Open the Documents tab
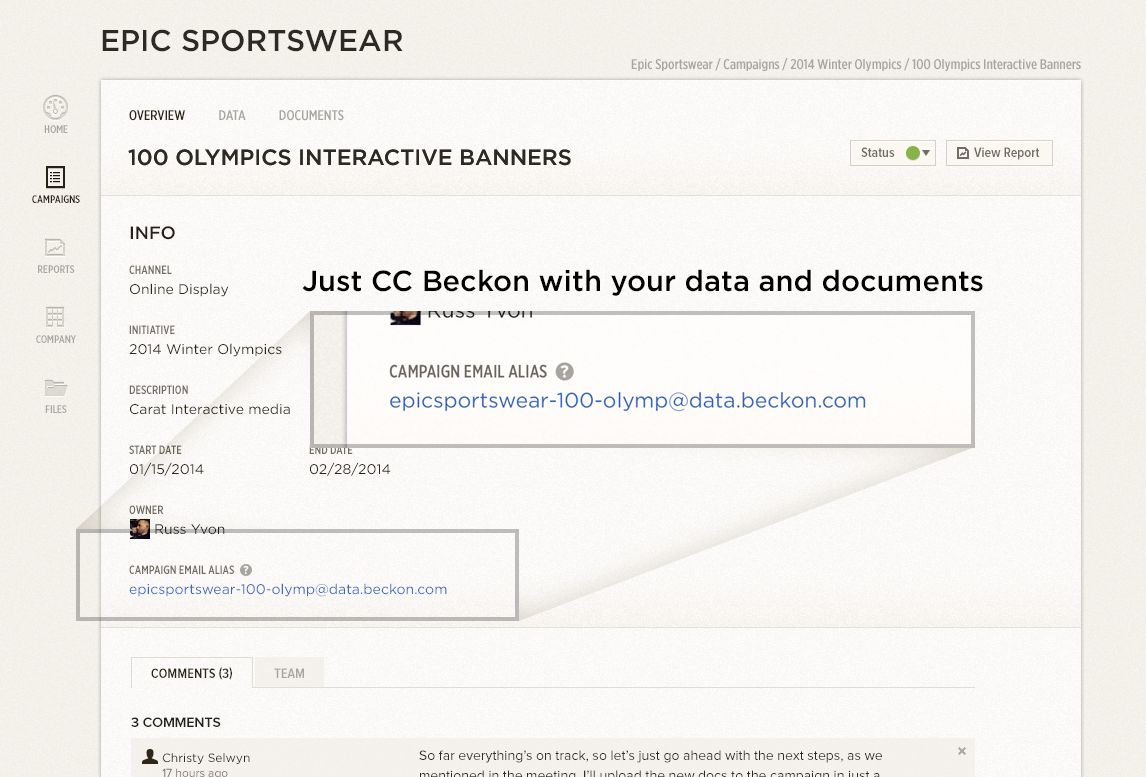This screenshot has width=1146, height=777. point(311,115)
